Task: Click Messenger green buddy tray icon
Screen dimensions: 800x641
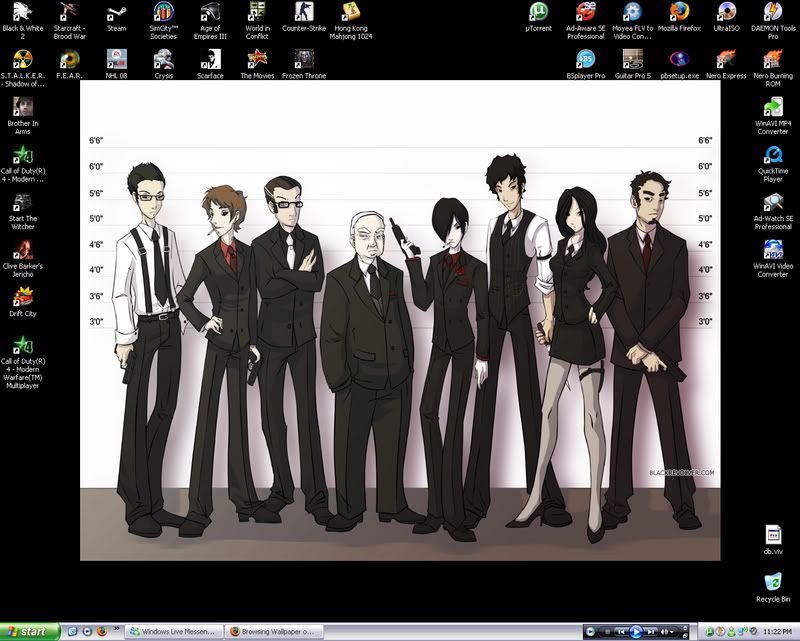Action: point(731,632)
